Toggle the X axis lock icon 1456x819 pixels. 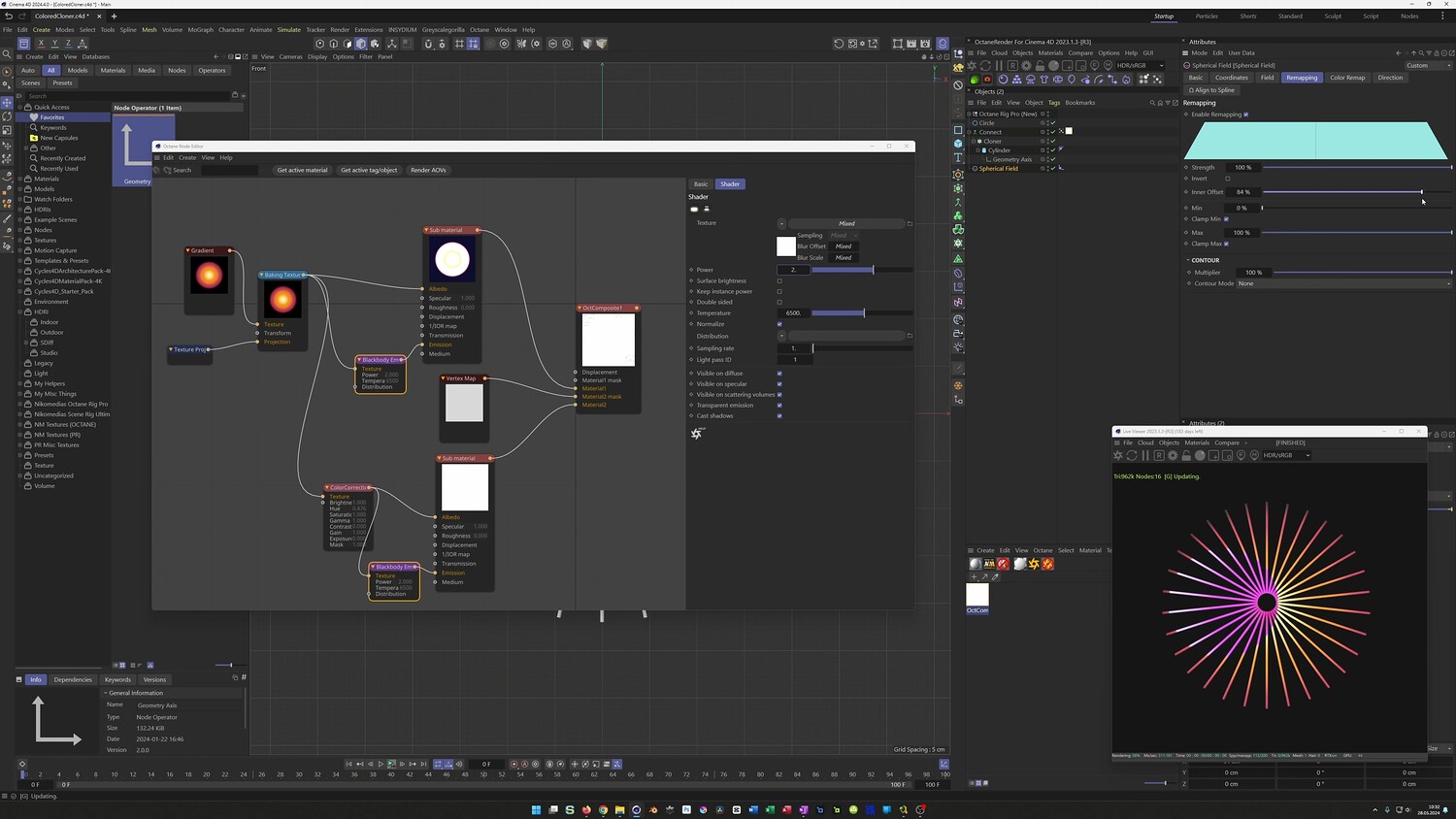pos(41,44)
